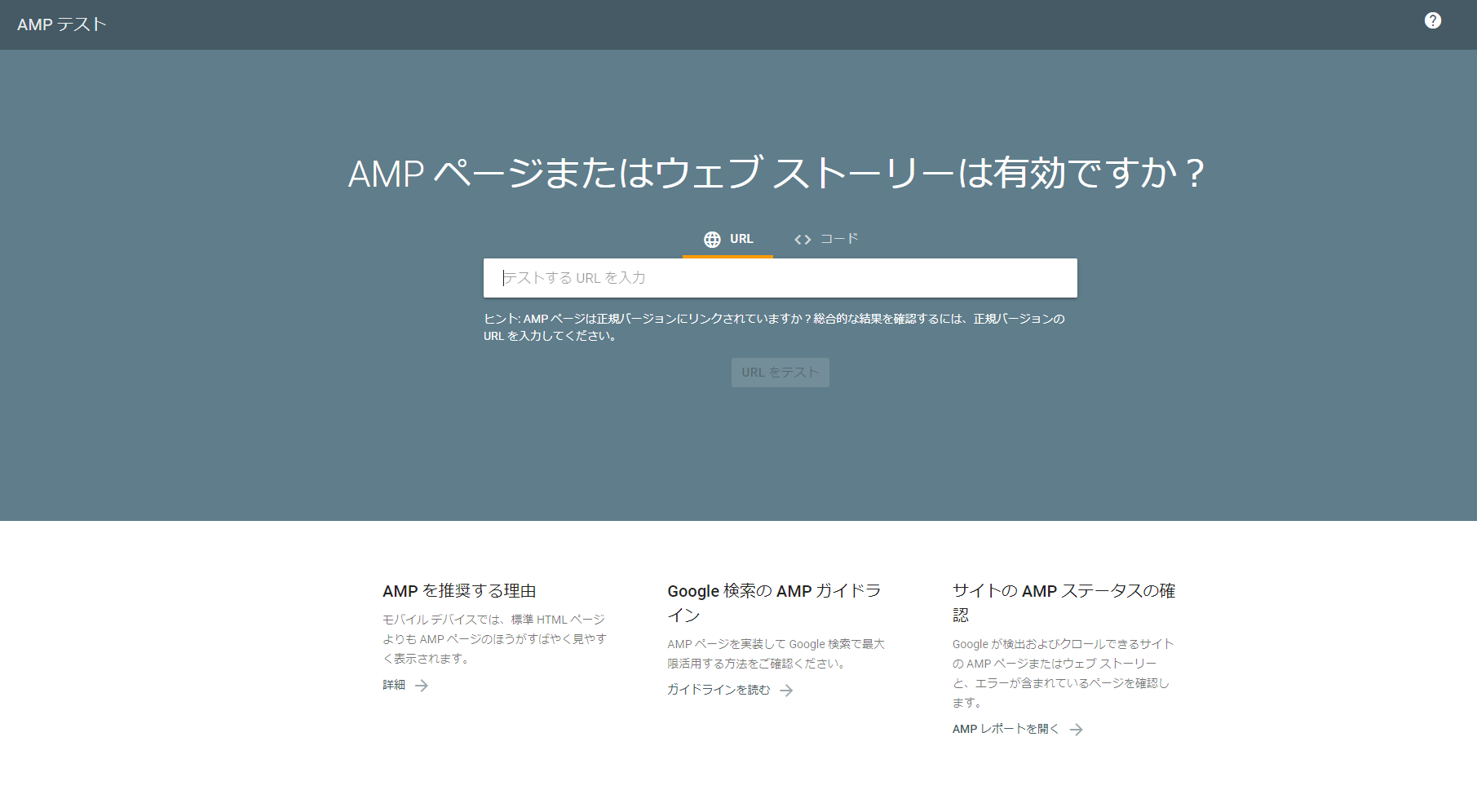
Task: Click the AMP を推奨する理由 heading
Action: pyautogui.click(x=459, y=591)
